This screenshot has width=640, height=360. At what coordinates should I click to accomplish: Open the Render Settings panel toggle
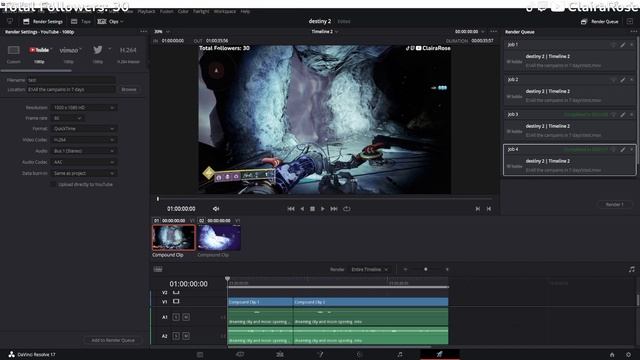pyautogui.click(x=43, y=22)
